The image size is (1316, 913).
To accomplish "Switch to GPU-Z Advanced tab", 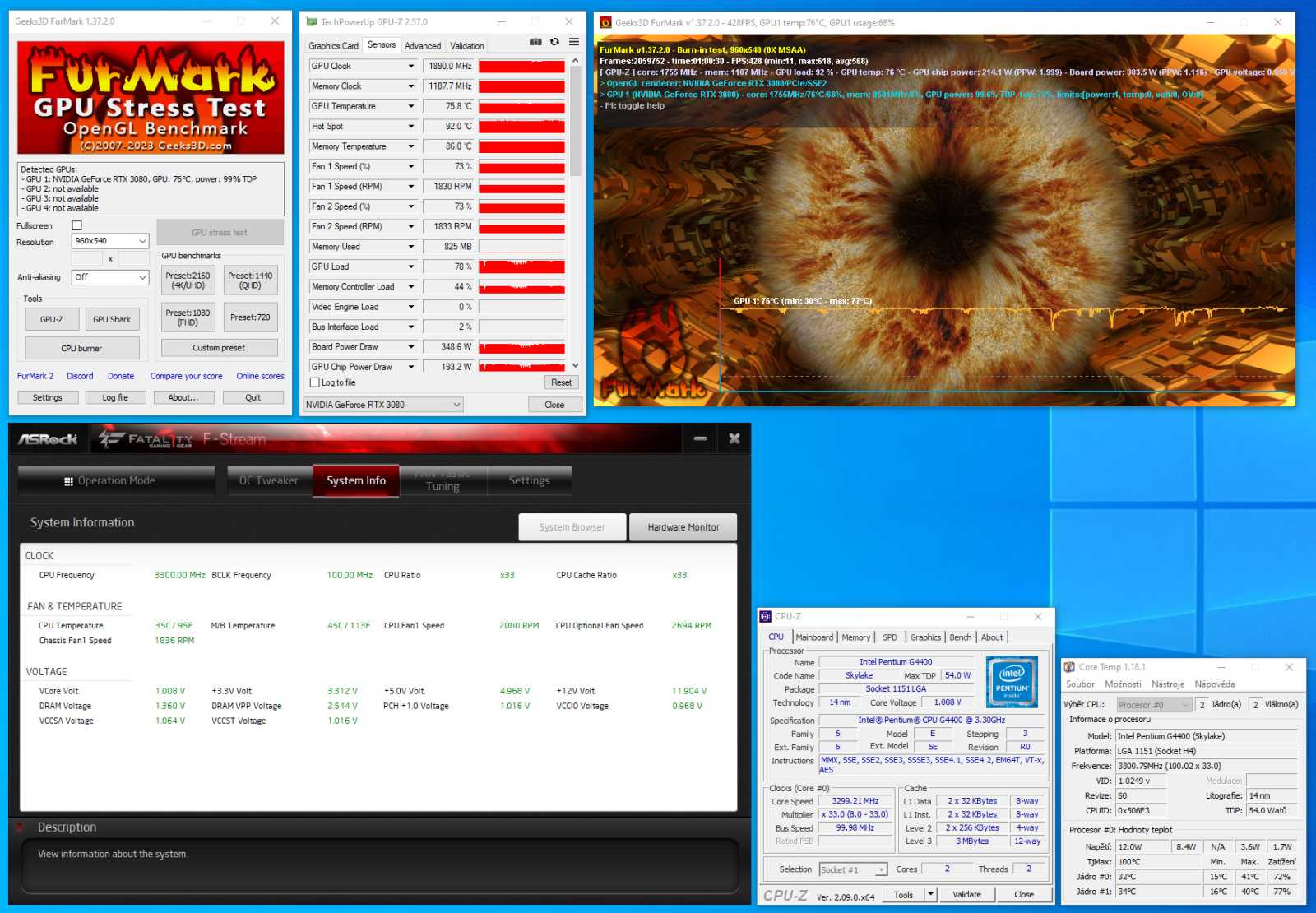I will [423, 46].
